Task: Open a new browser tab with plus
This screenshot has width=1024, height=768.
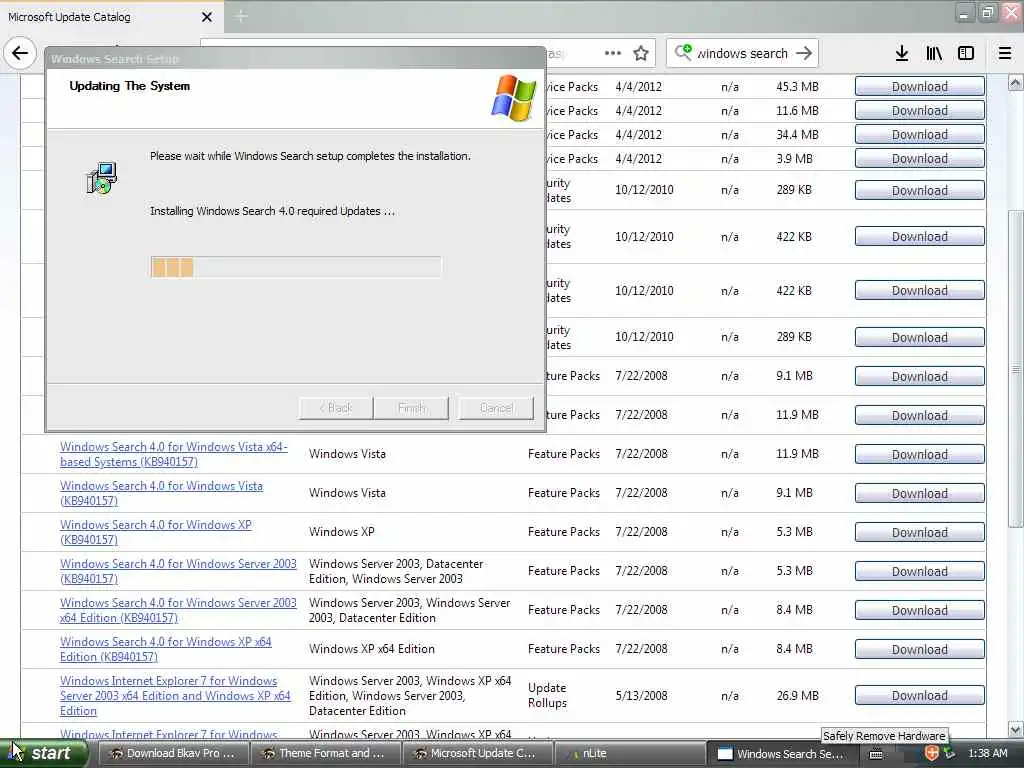Action: [241, 16]
